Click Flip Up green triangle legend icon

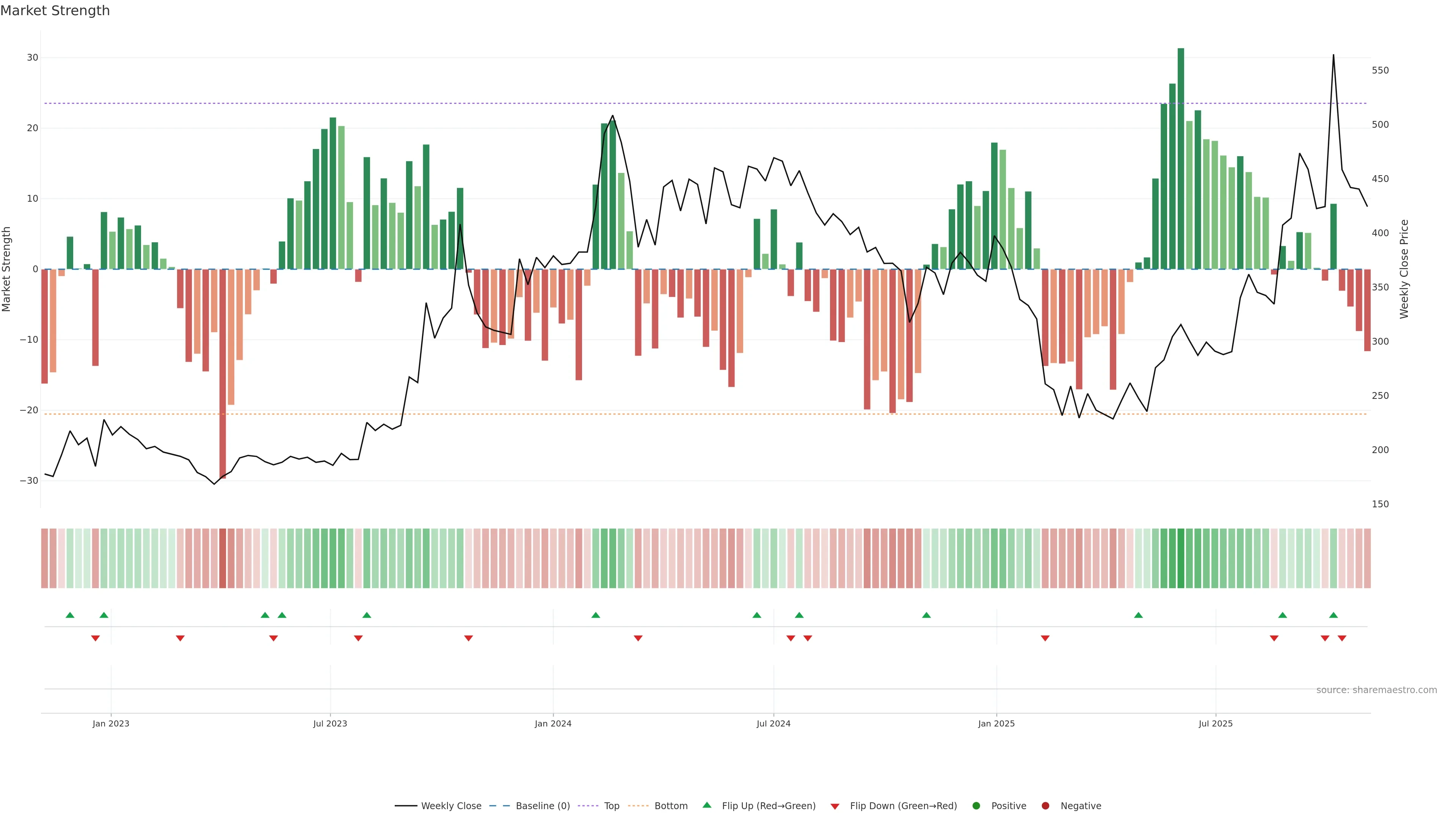(706, 805)
